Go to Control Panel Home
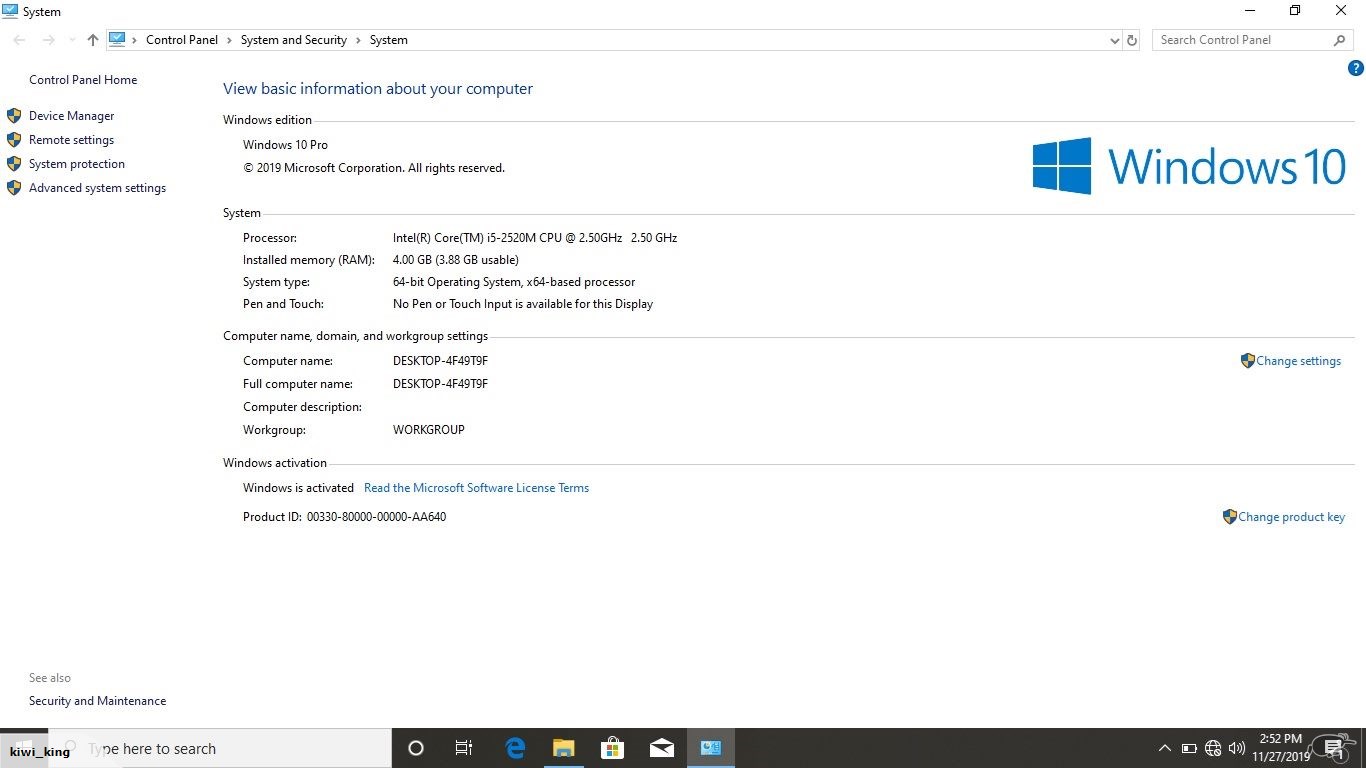The image size is (1366, 768). click(83, 80)
